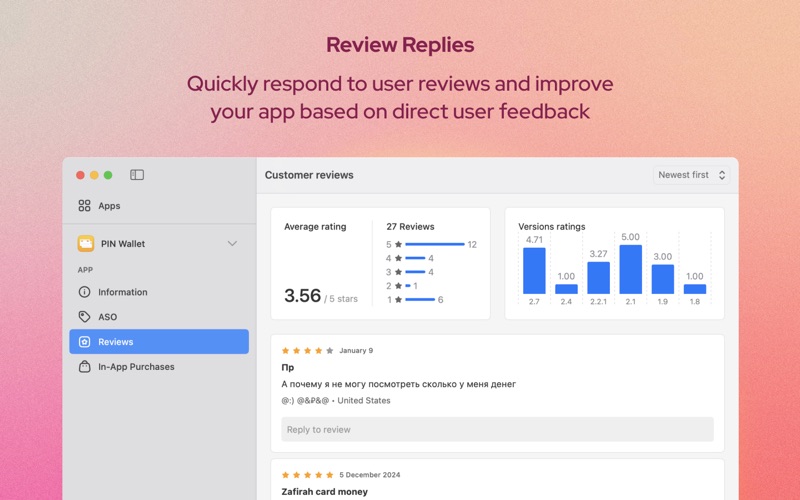The height and width of the screenshot is (500, 800).
Task: Click the 'Customer reviews' title
Action: [309, 175]
